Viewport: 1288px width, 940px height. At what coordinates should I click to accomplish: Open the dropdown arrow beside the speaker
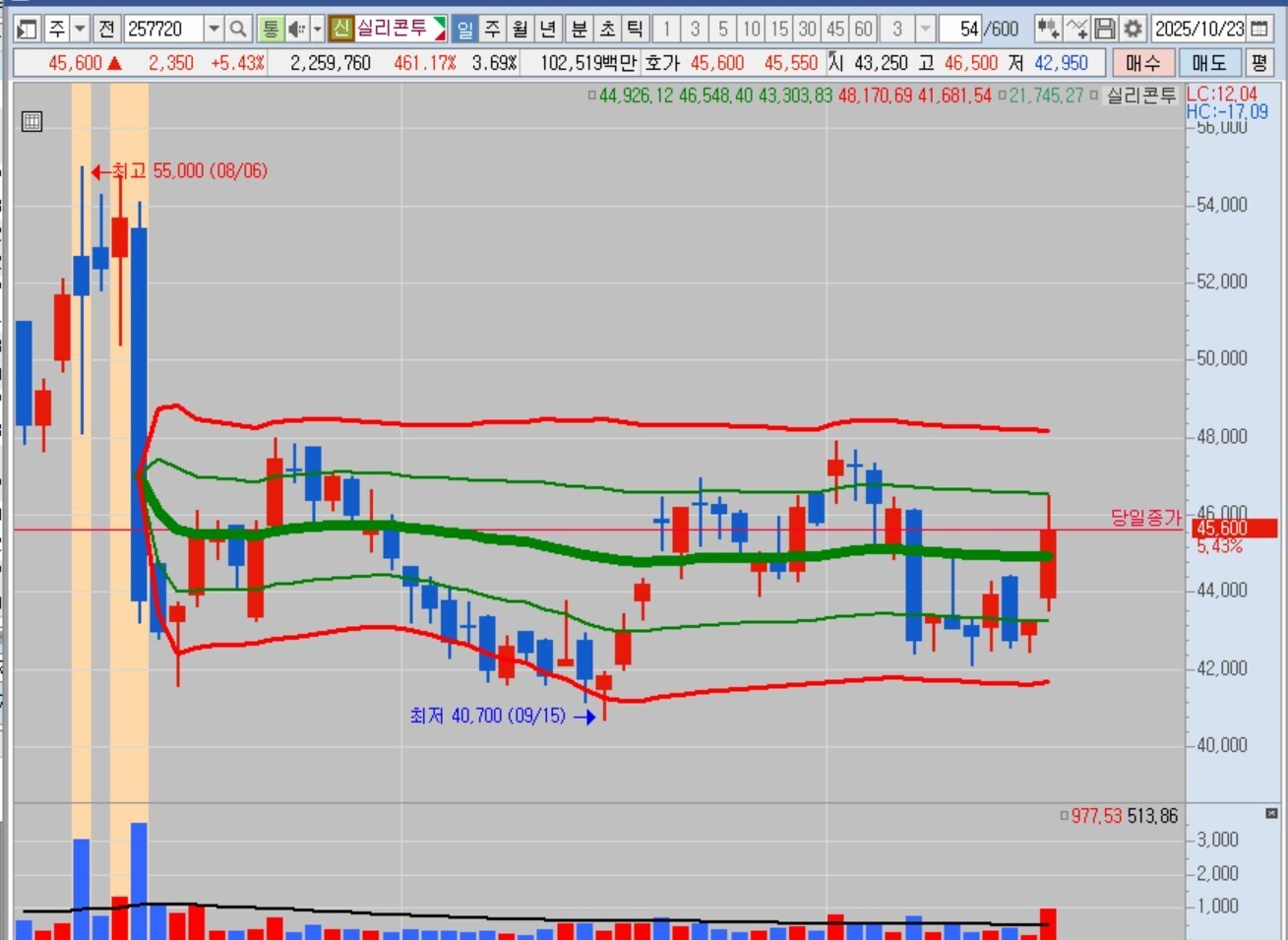(x=317, y=29)
